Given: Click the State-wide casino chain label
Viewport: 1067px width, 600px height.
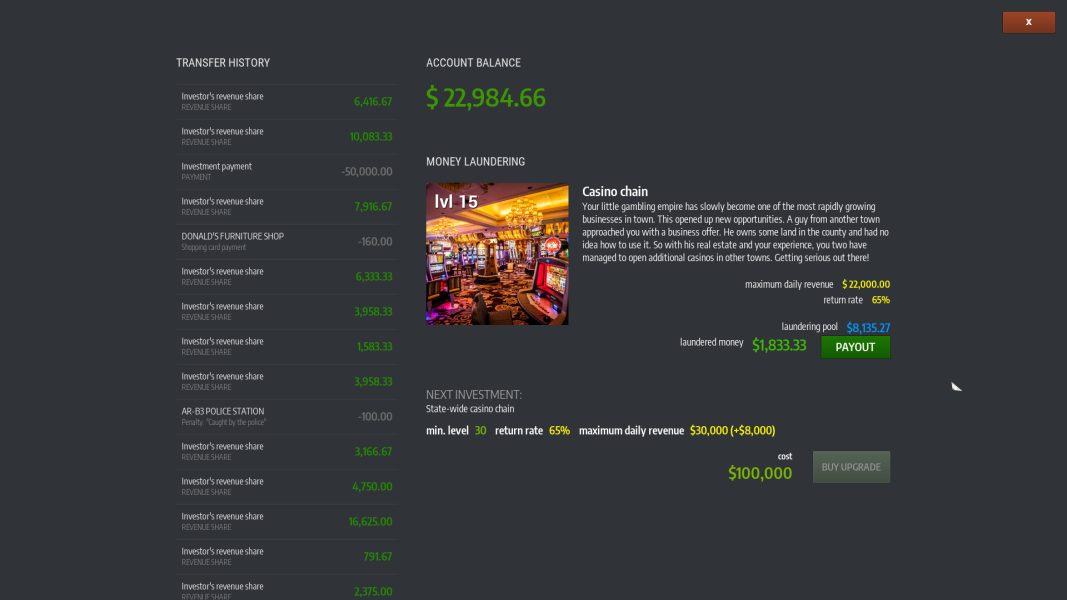Looking at the screenshot, I should pyautogui.click(x=470, y=409).
